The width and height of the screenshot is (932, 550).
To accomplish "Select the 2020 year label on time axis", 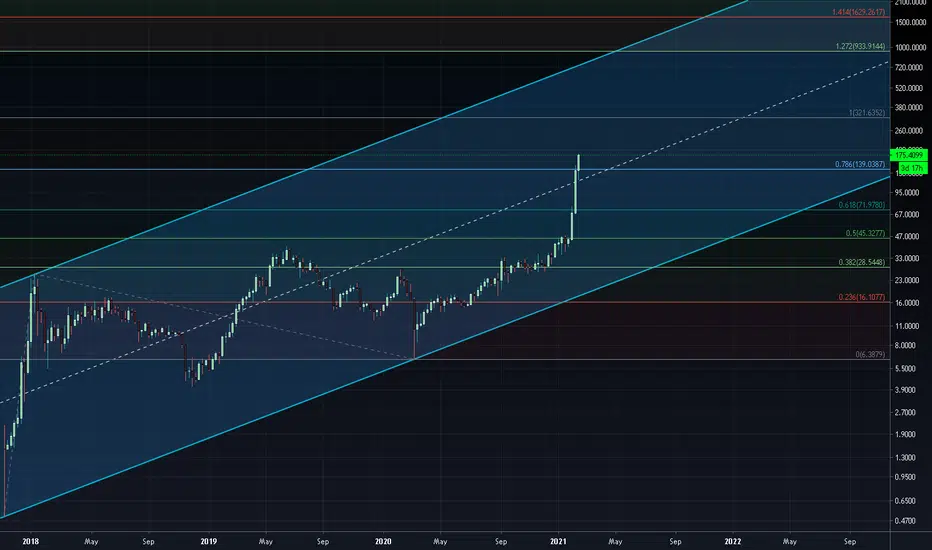I will coord(383,542).
